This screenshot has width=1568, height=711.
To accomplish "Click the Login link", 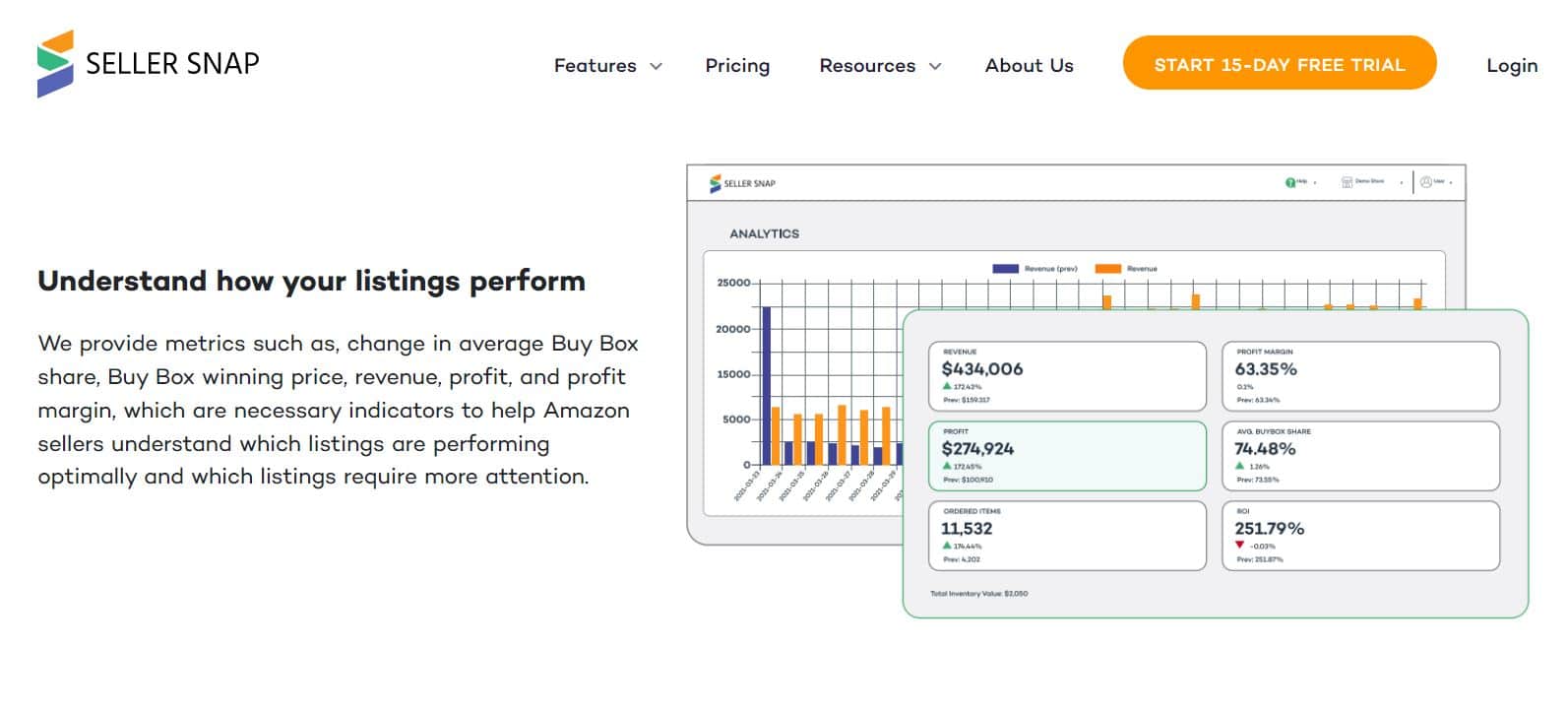I will click(x=1512, y=65).
